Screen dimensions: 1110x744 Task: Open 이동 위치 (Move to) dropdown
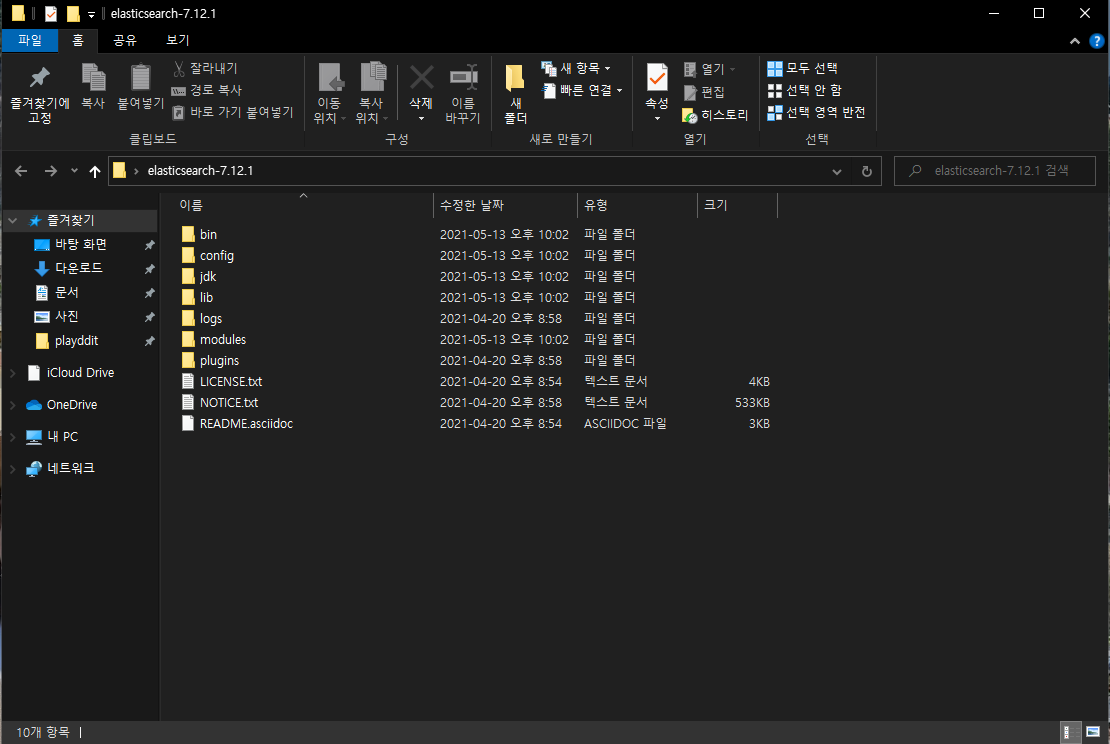[x=329, y=93]
